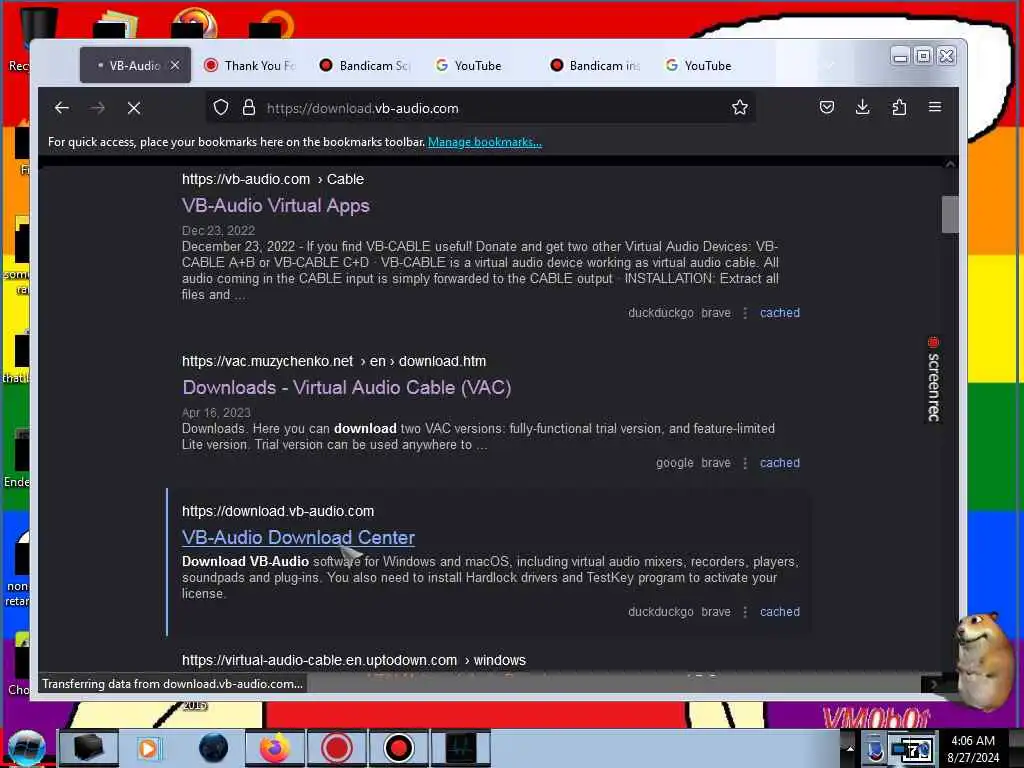Image resolution: width=1024 pixels, height=768 pixels.
Task: Open cached link of VB-Audio Download Center
Action: [x=780, y=612]
